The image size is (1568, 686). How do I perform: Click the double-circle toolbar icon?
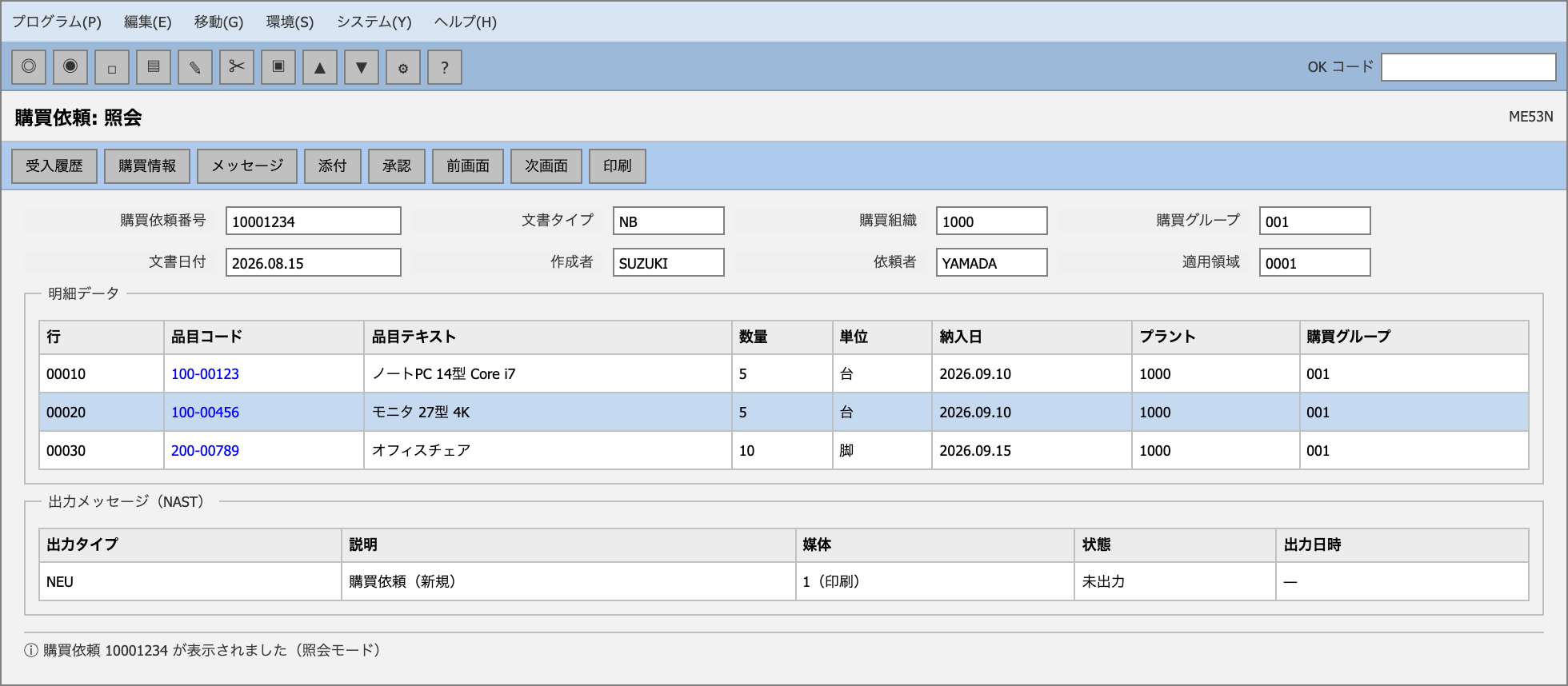click(29, 67)
